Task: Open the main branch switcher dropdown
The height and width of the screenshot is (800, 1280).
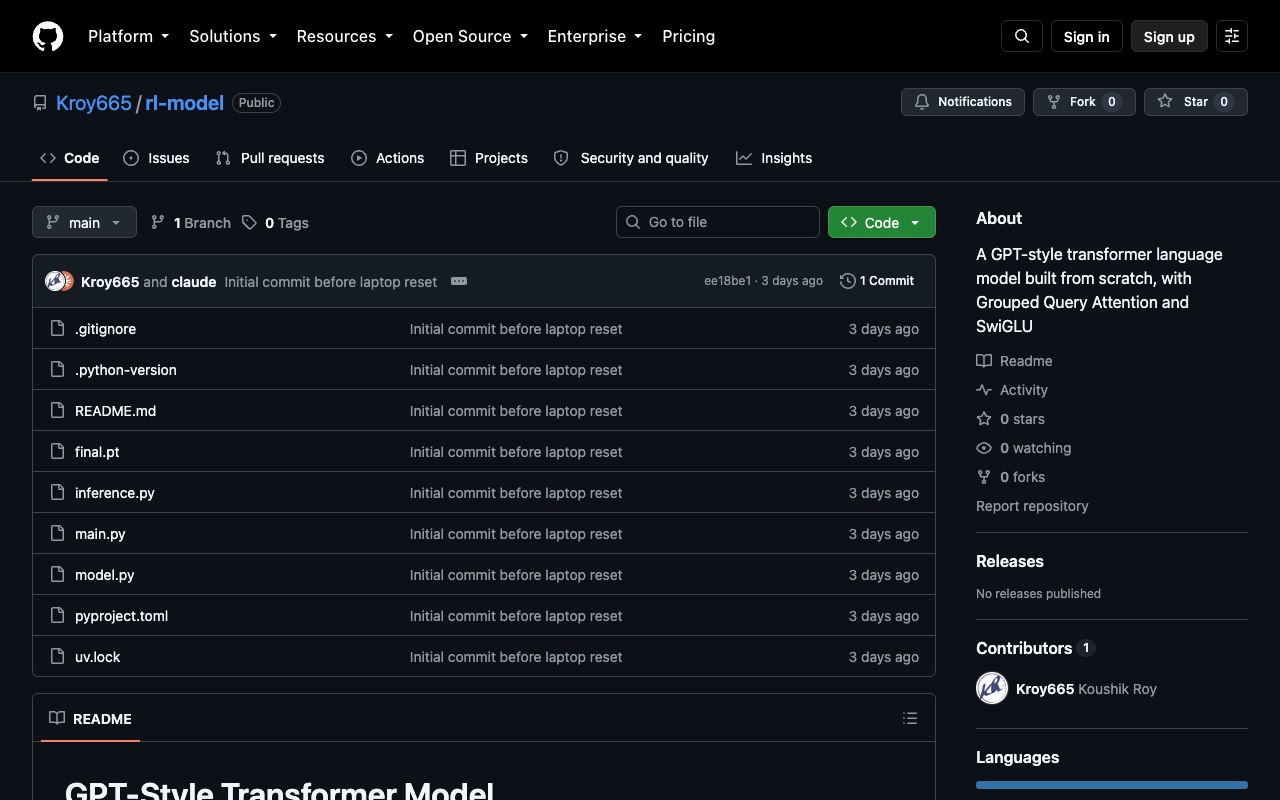Action: 84,222
